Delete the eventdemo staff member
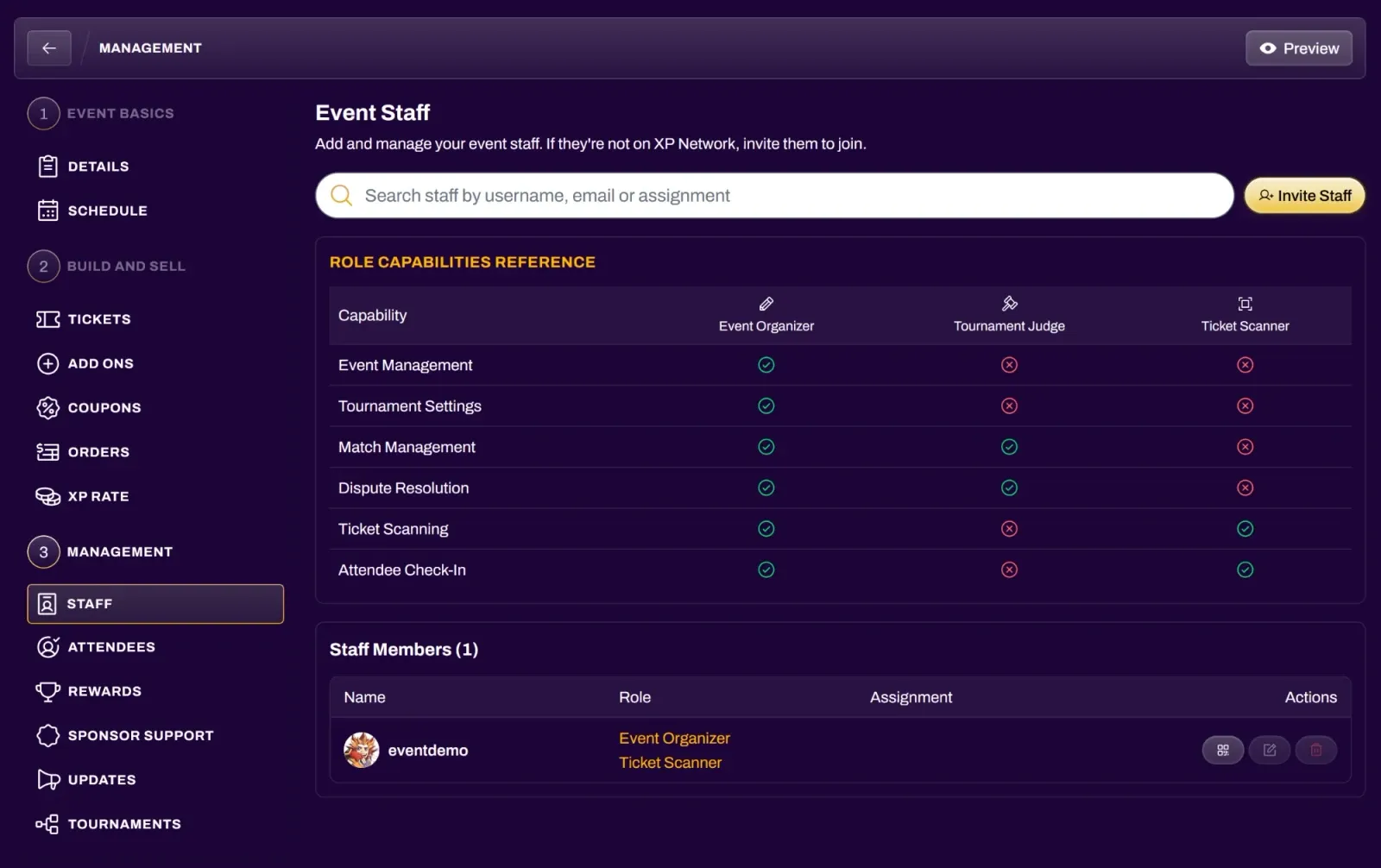The image size is (1381, 868). pos(1316,751)
